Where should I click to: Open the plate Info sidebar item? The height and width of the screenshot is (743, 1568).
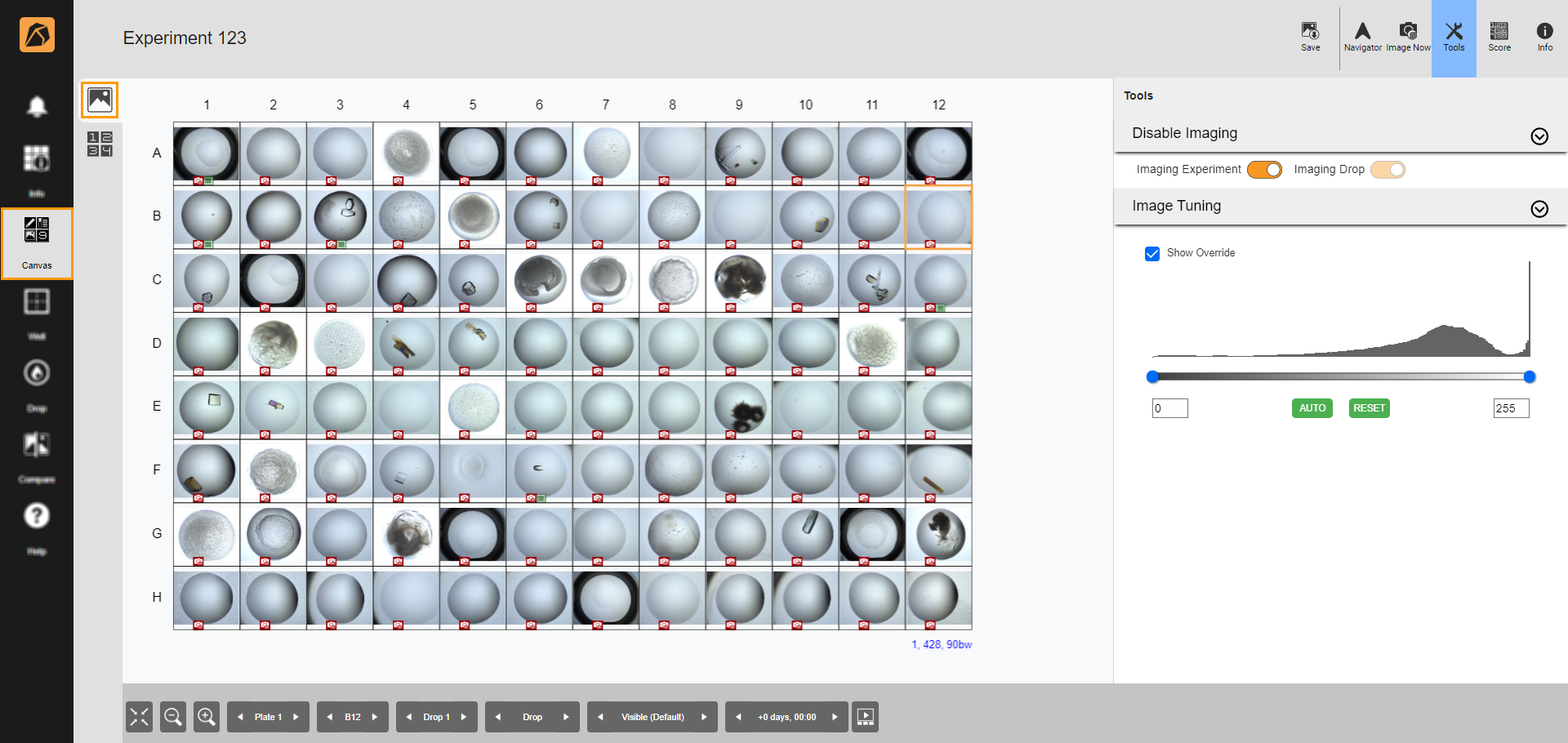[37, 170]
